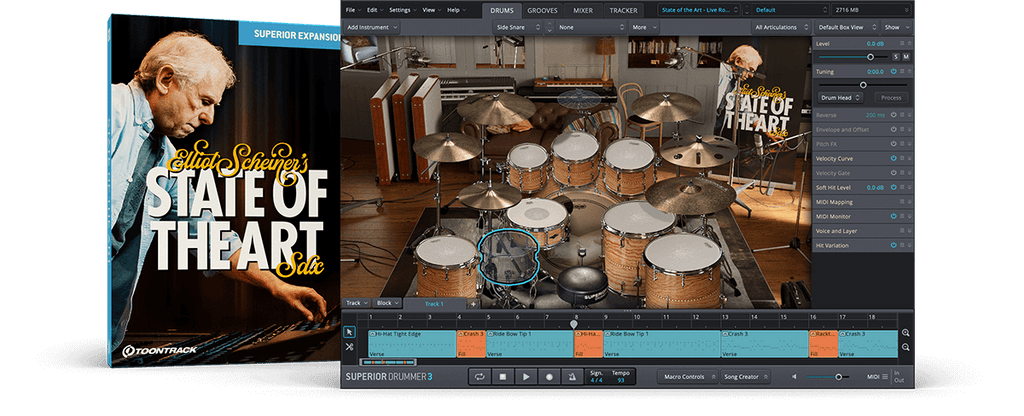1024x416 pixels.
Task: Mute the instrument with M button
Action: [906, 57]
